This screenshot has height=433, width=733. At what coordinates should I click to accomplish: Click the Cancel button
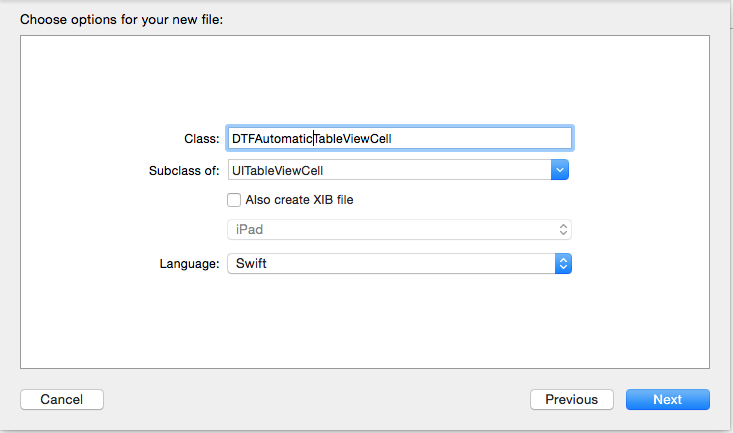62,399
